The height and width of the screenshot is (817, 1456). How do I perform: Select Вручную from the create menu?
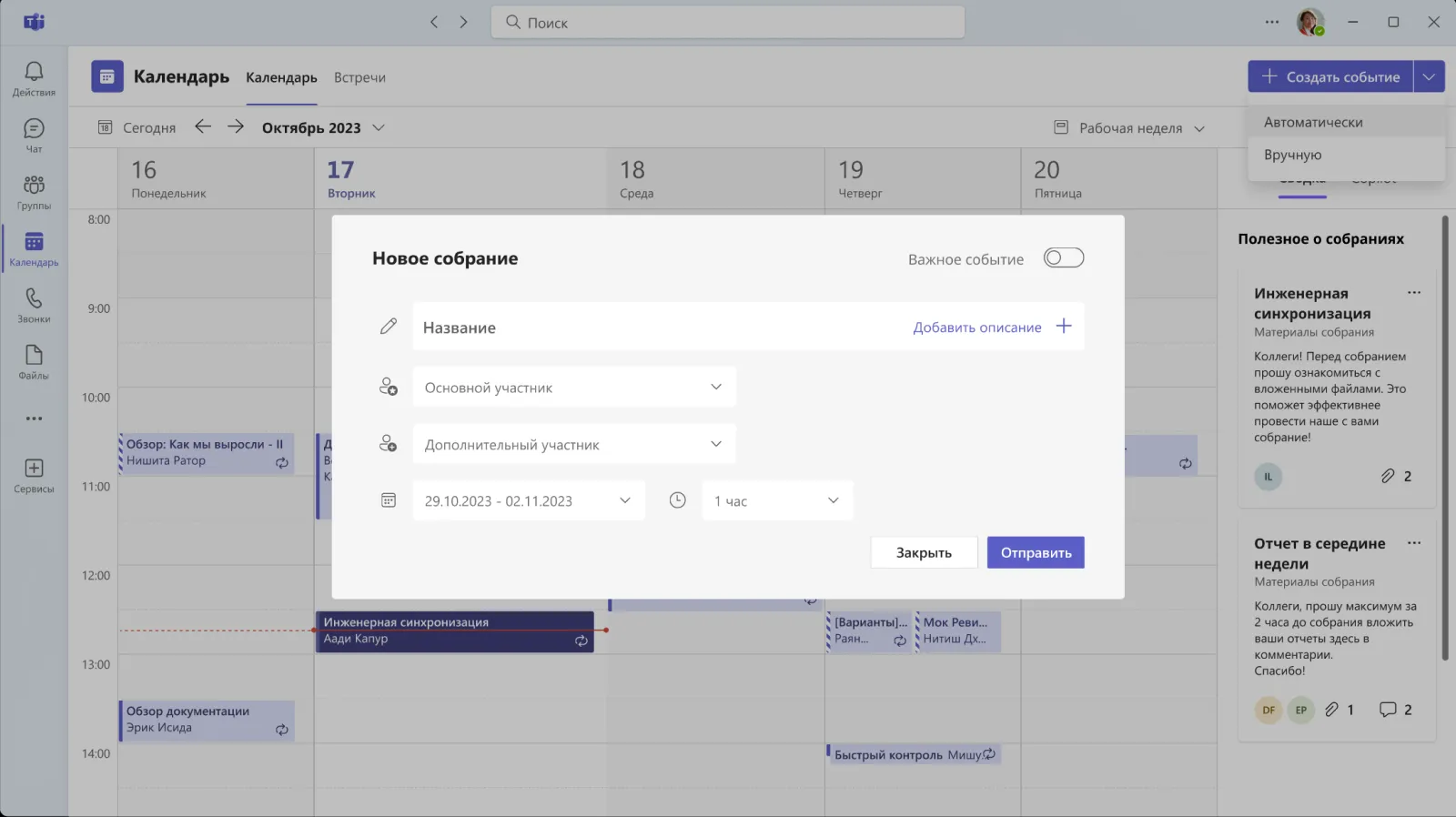(1346, 155)
